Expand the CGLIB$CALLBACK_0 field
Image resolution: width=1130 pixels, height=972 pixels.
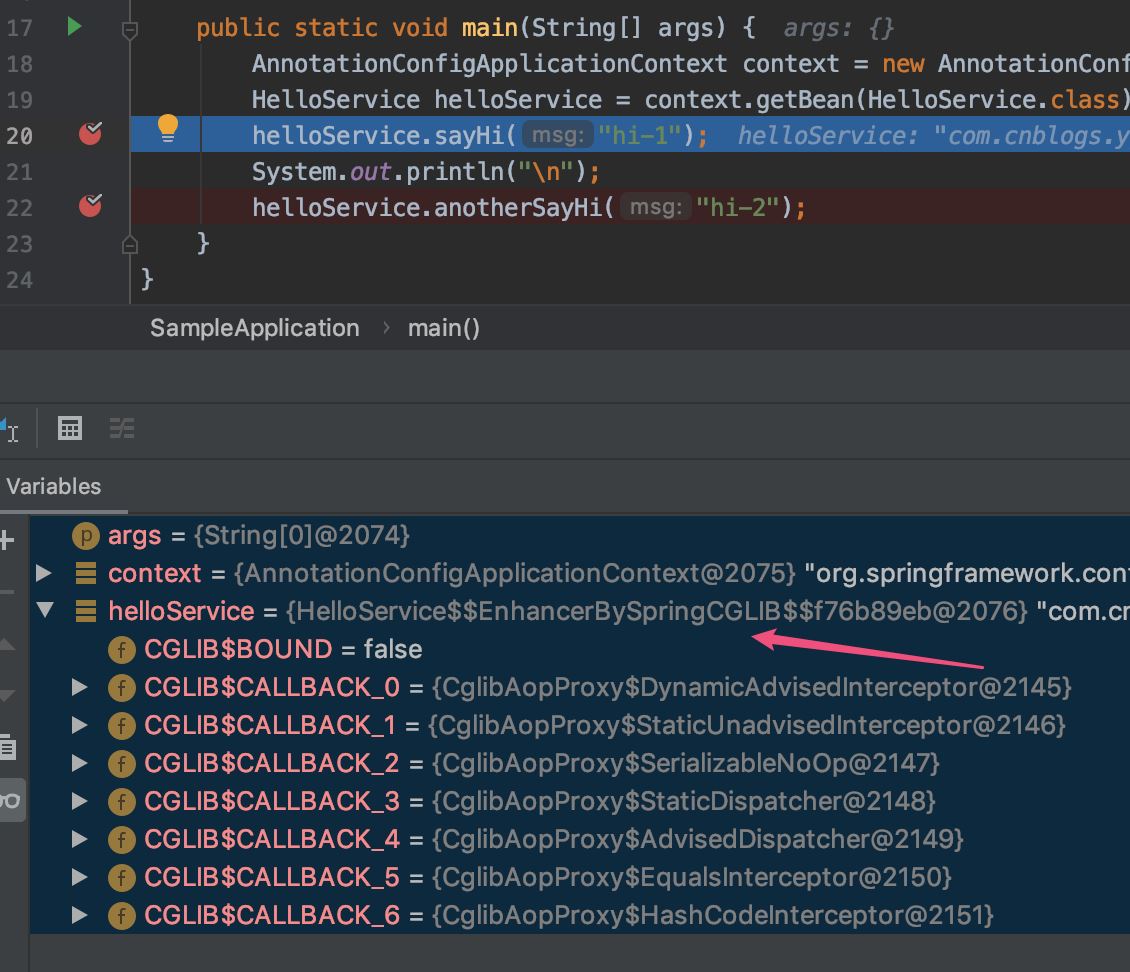pyautogui.click(x=80, y=687)
